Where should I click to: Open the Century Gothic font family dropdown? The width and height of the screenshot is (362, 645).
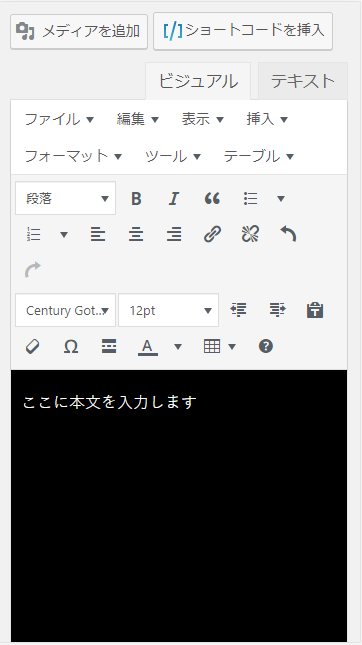point(65,310)
